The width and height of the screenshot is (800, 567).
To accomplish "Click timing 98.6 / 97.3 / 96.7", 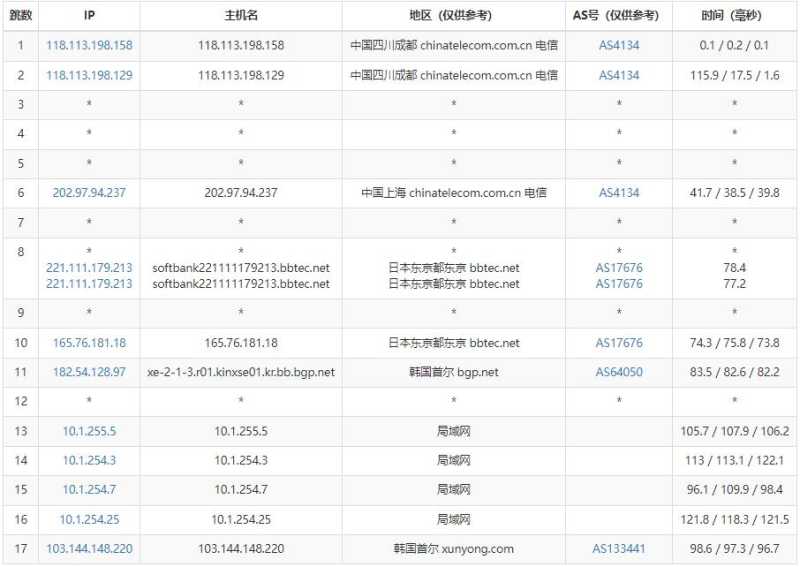I will tap(734, 549).
